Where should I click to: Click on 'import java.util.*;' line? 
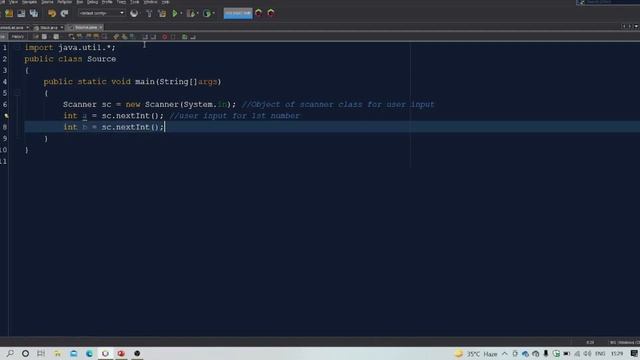pos(70,47)
